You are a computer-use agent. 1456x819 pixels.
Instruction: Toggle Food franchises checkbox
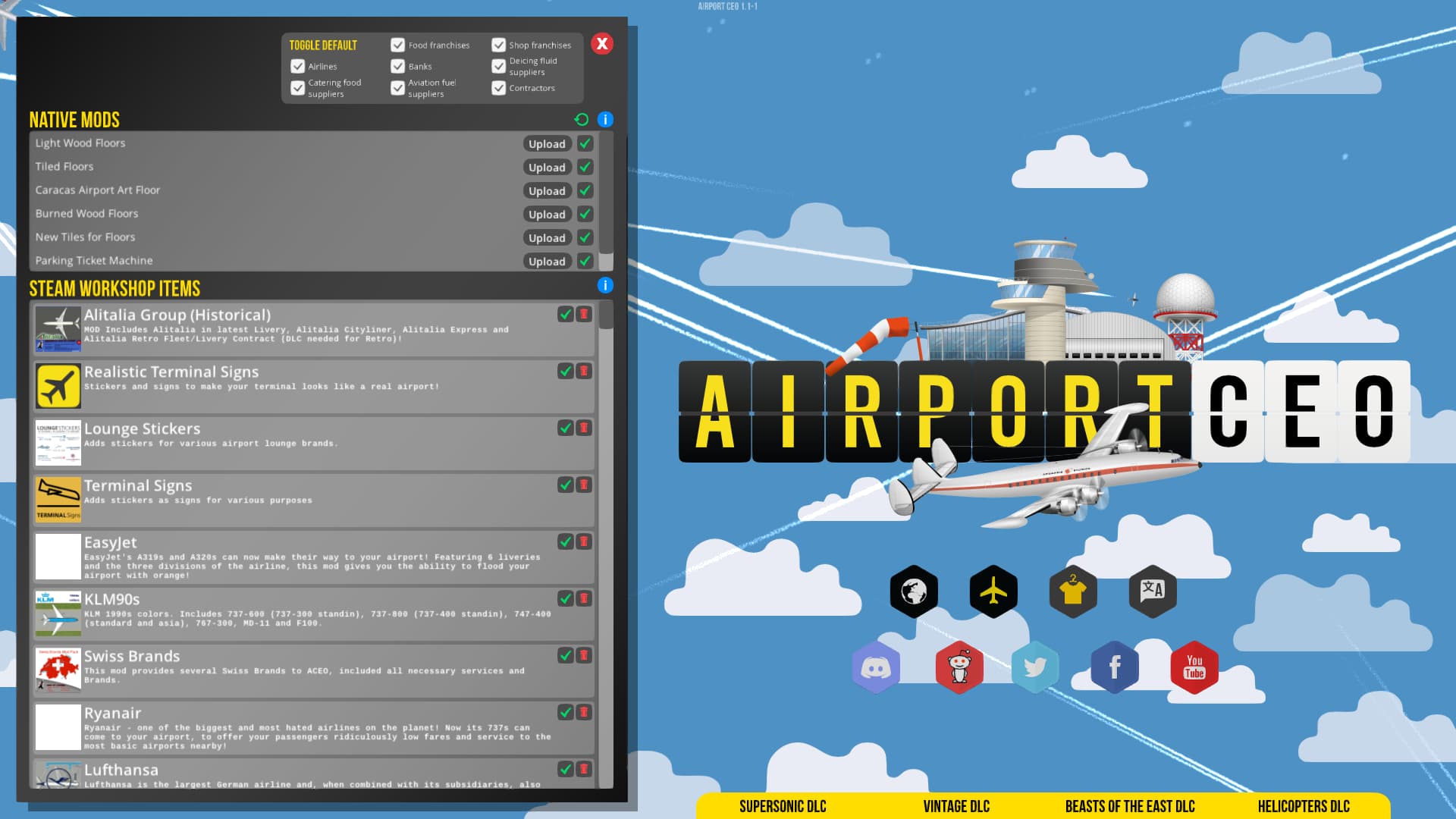click(x=397, y=45)
